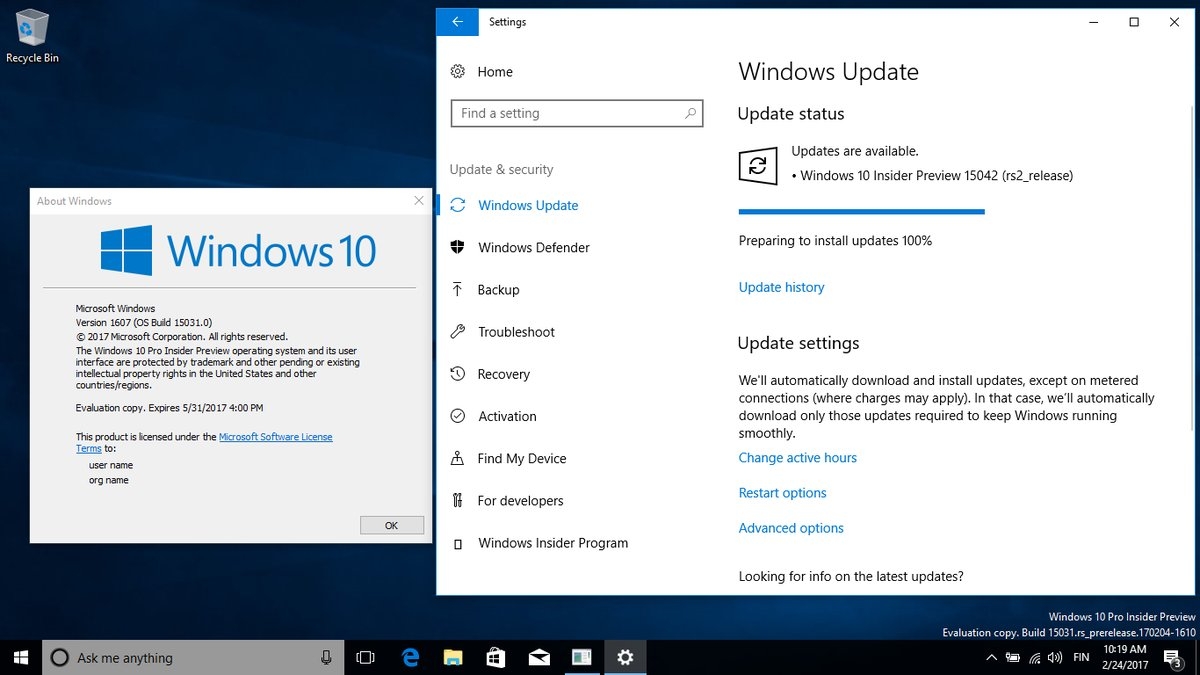Click Change active hours link
1200x675 pixels.
tap(798, 458)
